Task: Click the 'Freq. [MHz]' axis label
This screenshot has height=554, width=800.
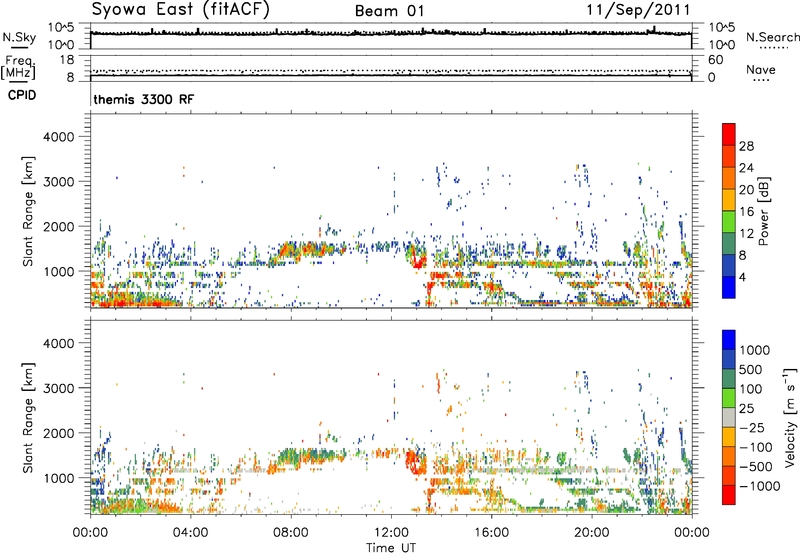Action: click(x=18, y=67)
